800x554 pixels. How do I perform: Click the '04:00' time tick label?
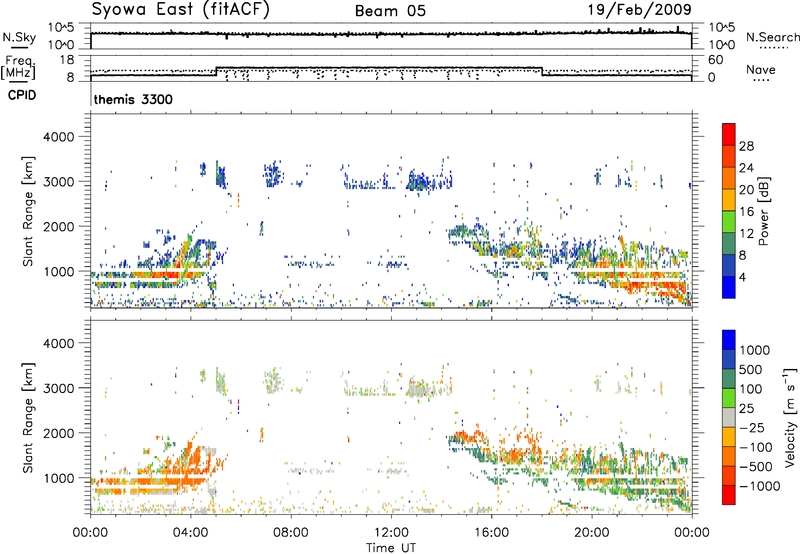coord(190,533)
